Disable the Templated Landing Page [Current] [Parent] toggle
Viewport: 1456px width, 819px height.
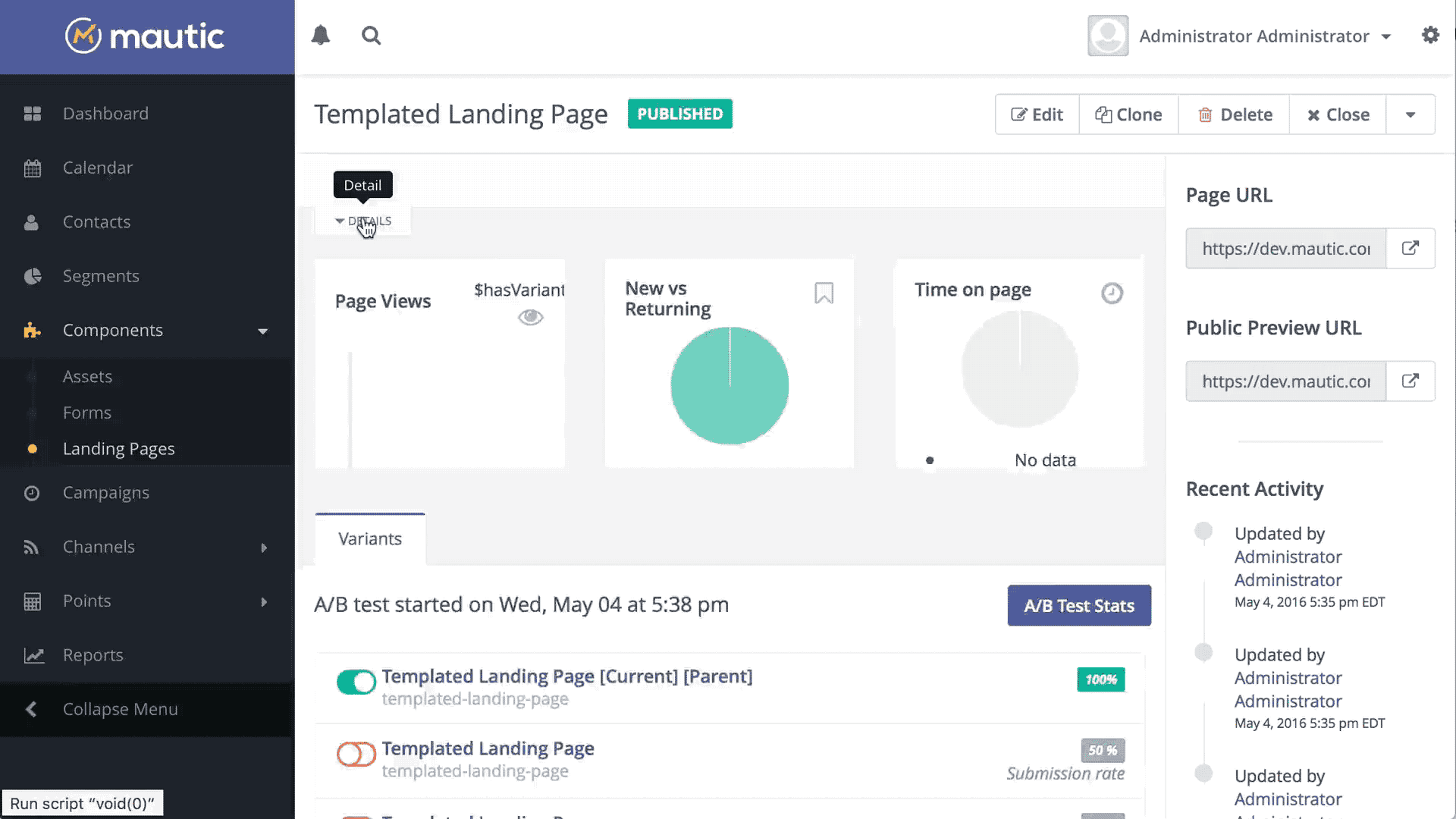[x=356, y=682]
